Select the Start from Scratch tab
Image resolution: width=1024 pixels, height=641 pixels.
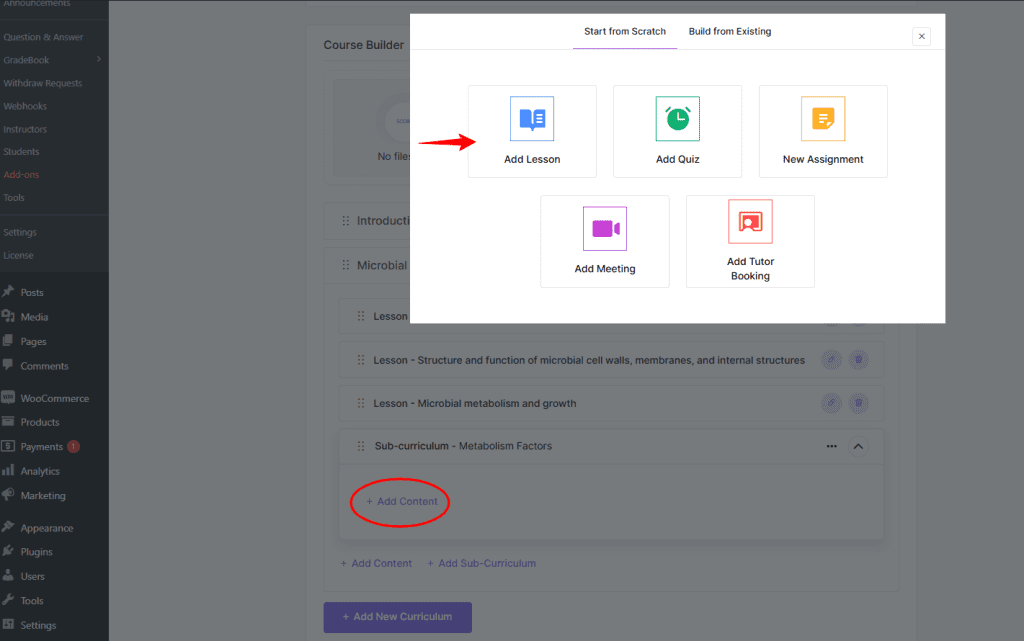[x=625, y=31]
